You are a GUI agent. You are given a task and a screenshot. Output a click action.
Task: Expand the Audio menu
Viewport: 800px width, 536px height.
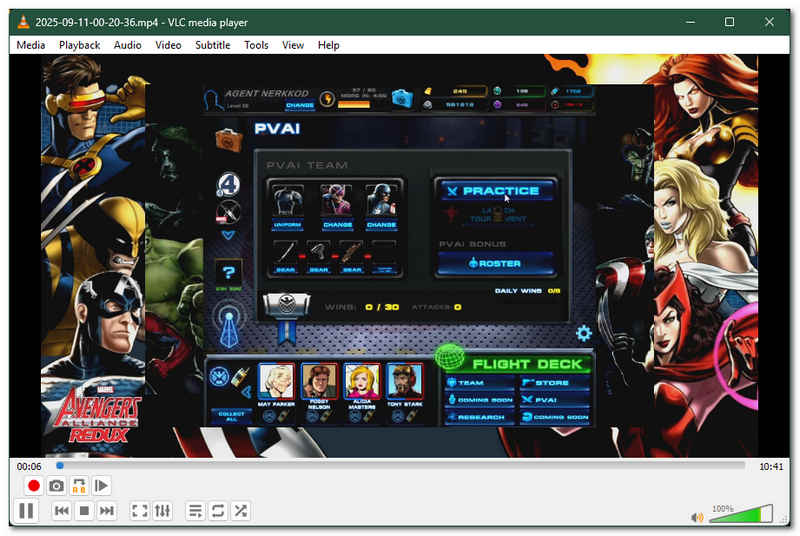click(127, 45)
